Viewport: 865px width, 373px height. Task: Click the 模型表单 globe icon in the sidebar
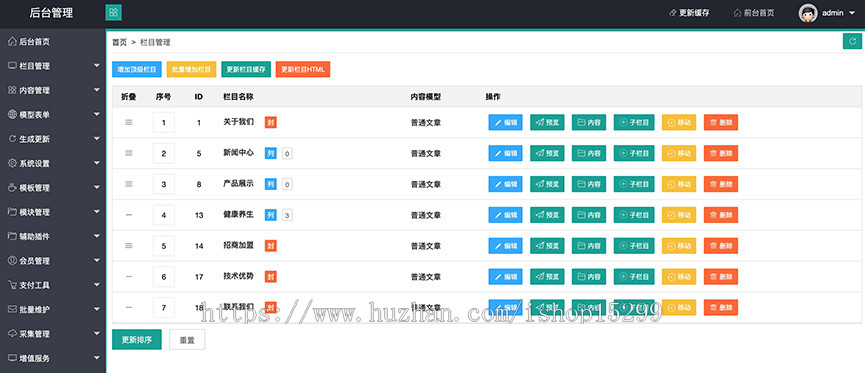coord(12,114)
